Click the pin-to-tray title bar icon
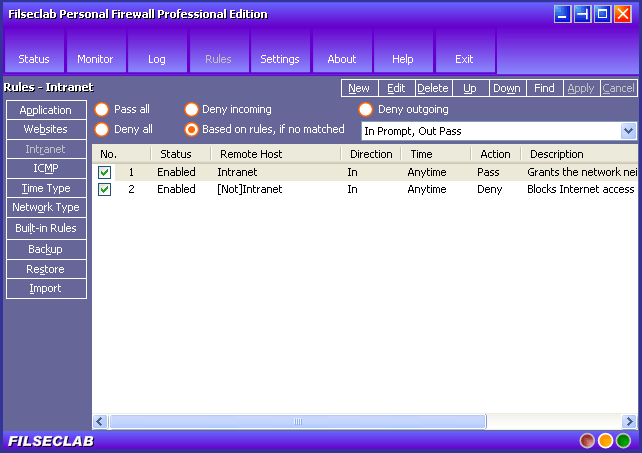This screenshot has height=453, width=642. (582, 14)
